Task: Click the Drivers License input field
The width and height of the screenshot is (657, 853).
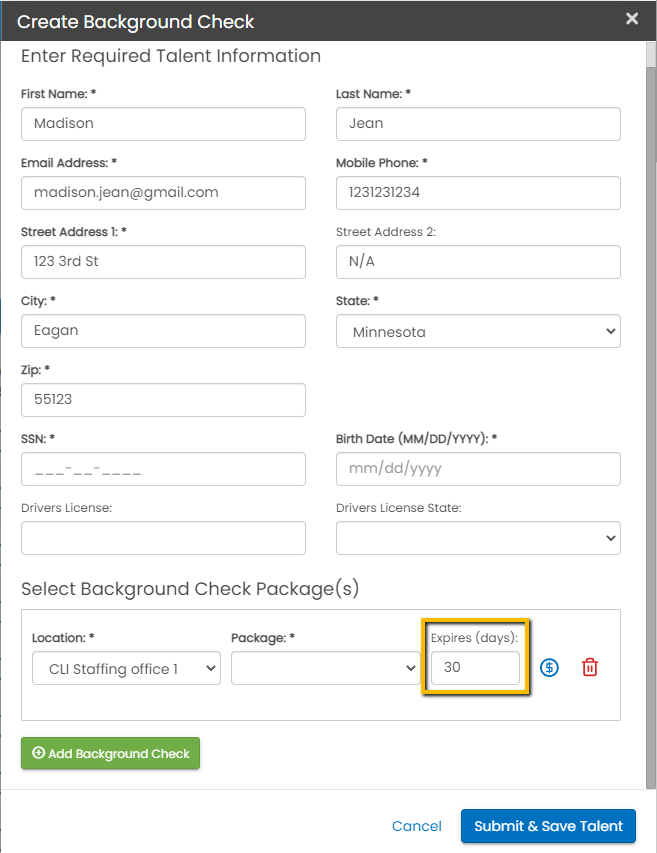Action: [163, 538]
